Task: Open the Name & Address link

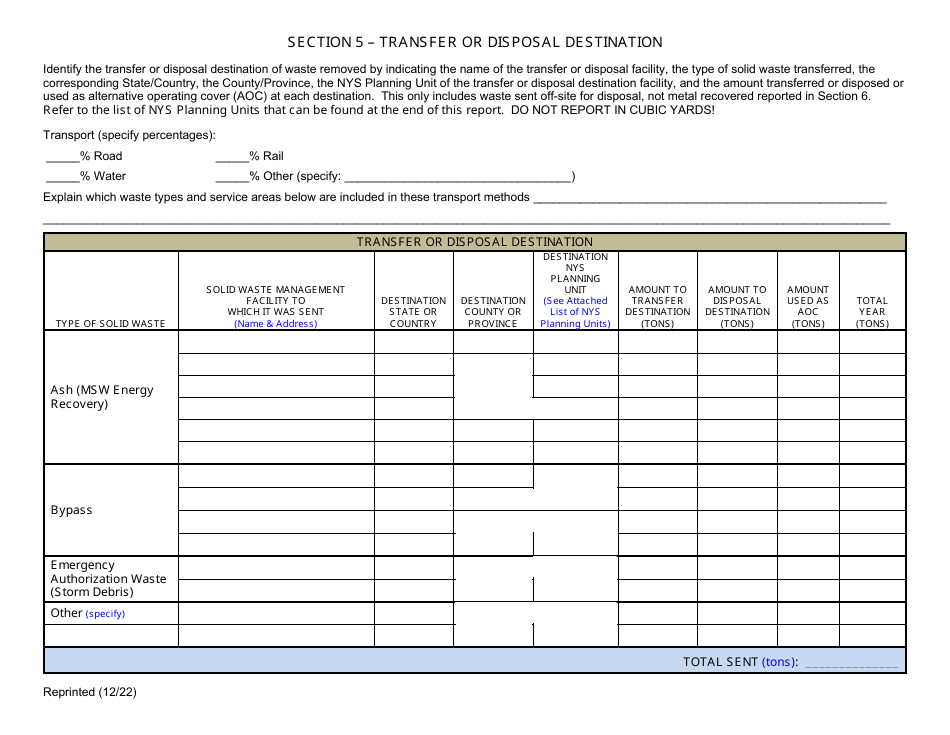Action: click(x=275, y=323)
